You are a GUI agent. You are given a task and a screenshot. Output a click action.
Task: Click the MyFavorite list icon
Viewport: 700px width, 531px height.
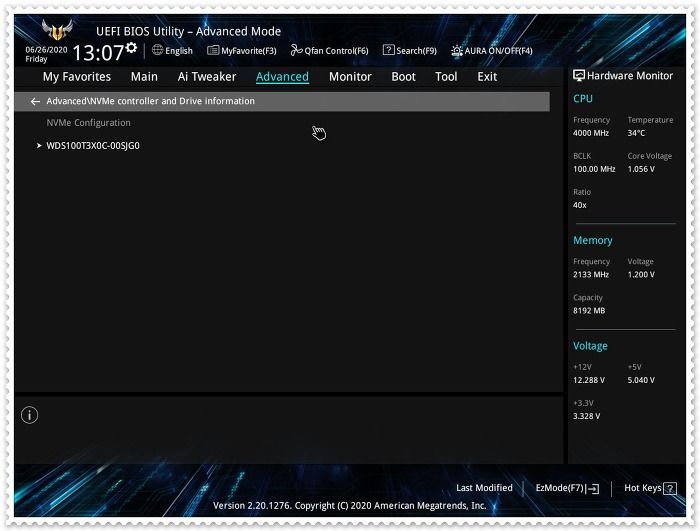(x=213, y=50)
